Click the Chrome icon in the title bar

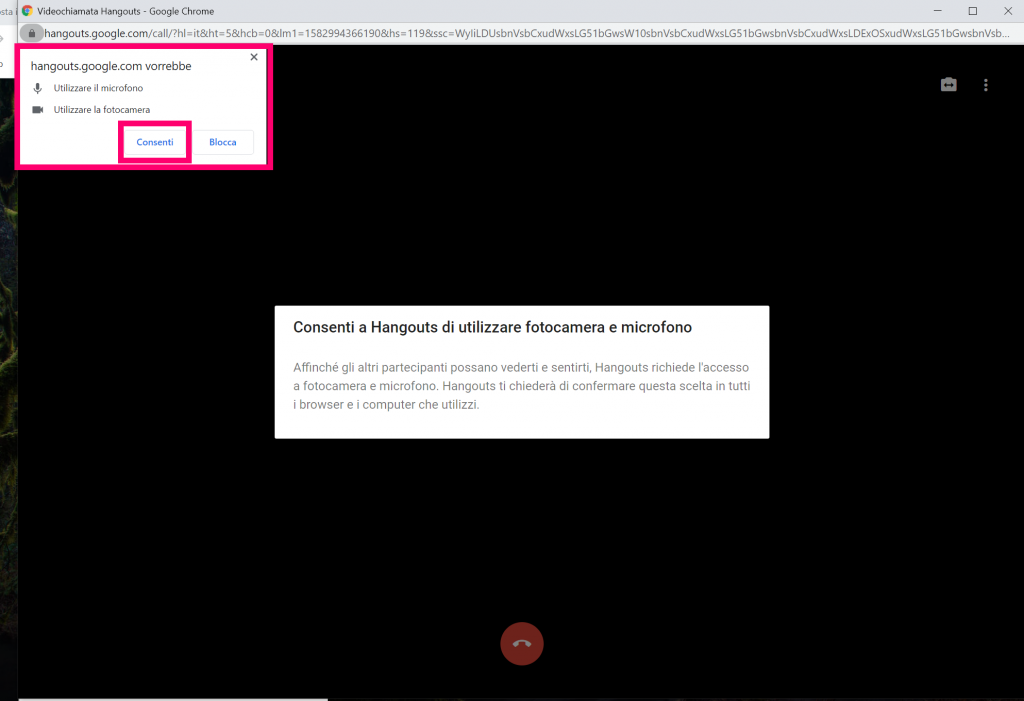(27, 10)
